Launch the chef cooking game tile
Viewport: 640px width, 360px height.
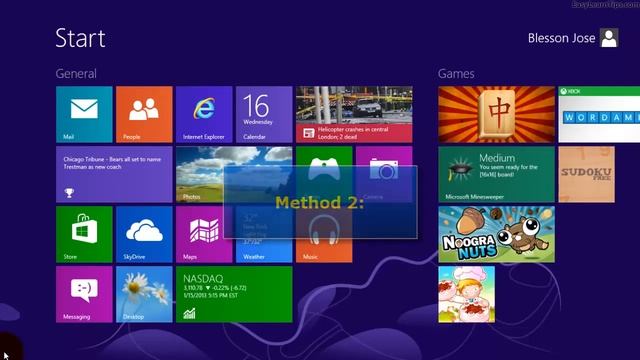coord(467,294)
